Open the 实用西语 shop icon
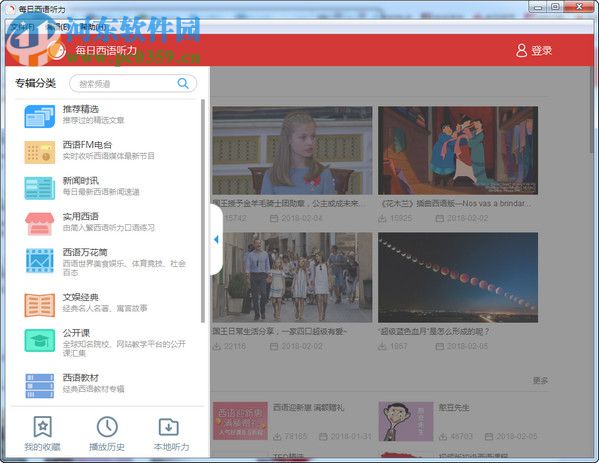Image resolution: width=599 pixels, height=463 pixels. pyautogui.click(x=39, y=224)
